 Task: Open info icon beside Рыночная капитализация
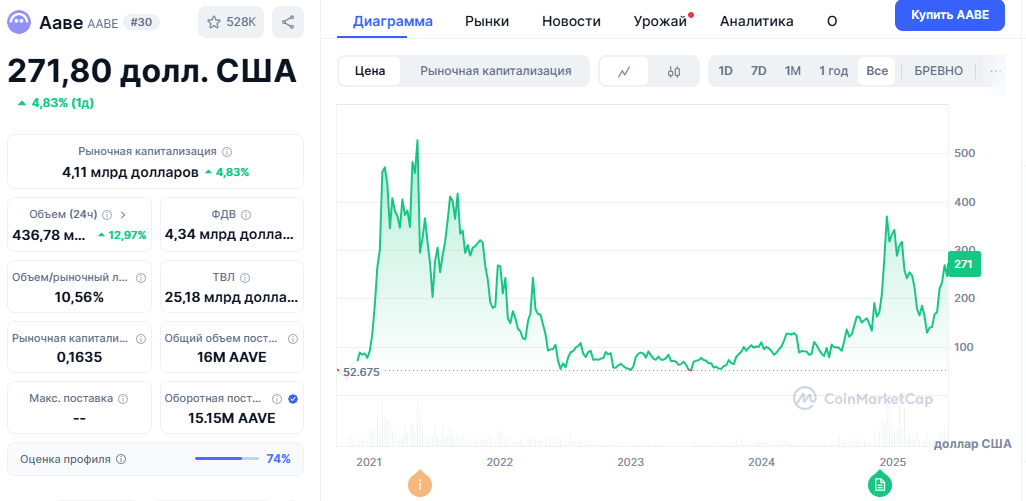coord(227,152)
